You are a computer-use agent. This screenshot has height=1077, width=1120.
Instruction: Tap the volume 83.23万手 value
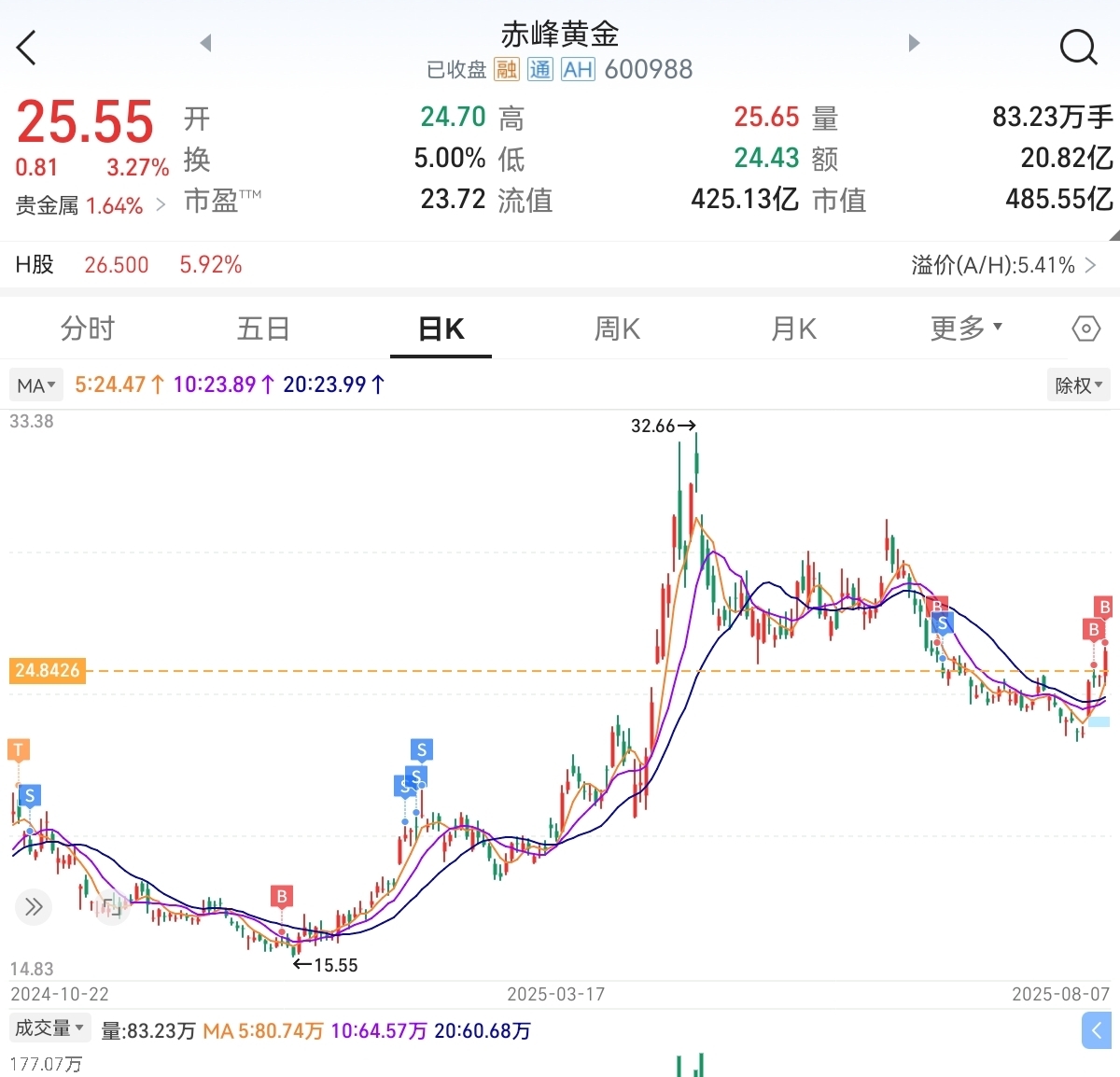click(x=1053, y=117)
